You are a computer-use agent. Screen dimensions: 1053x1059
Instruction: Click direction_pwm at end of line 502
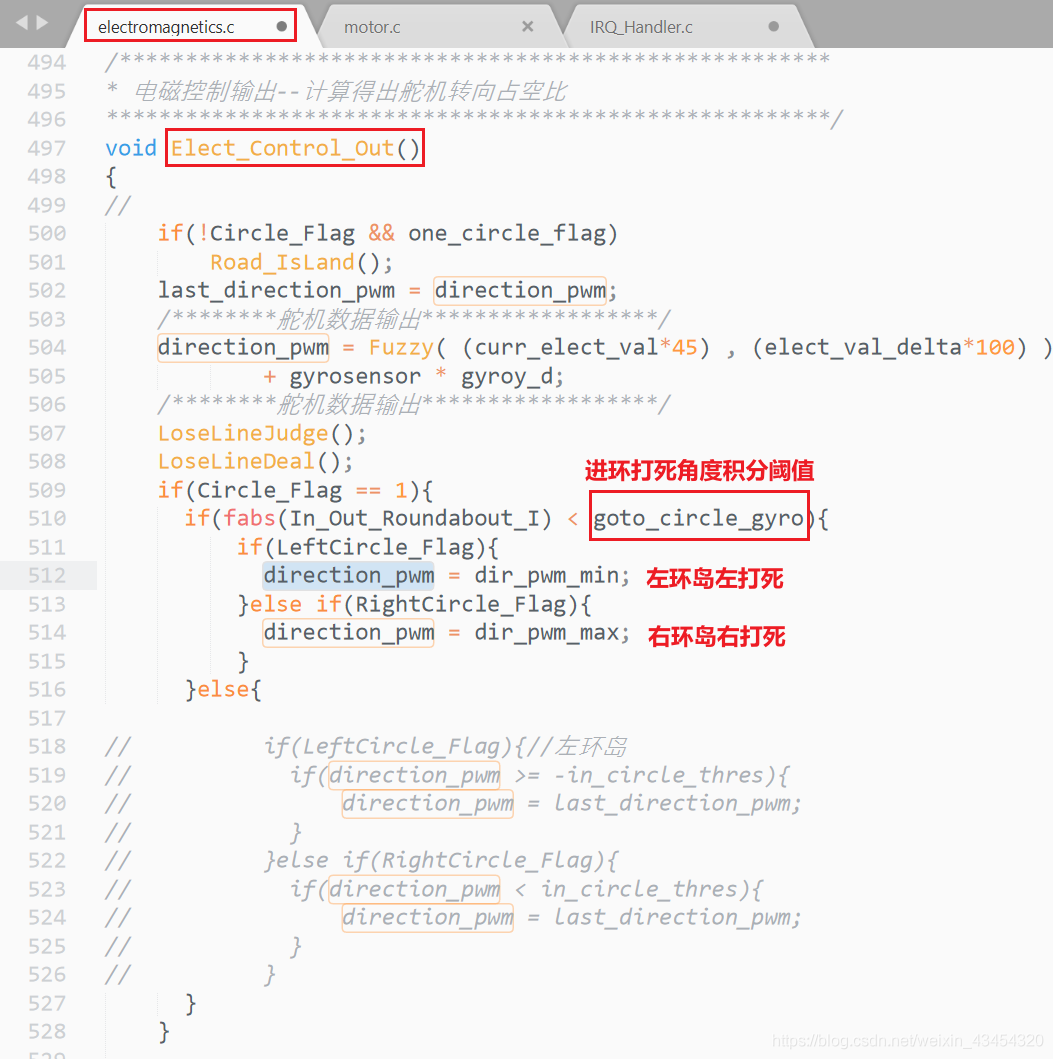(520, 290)
